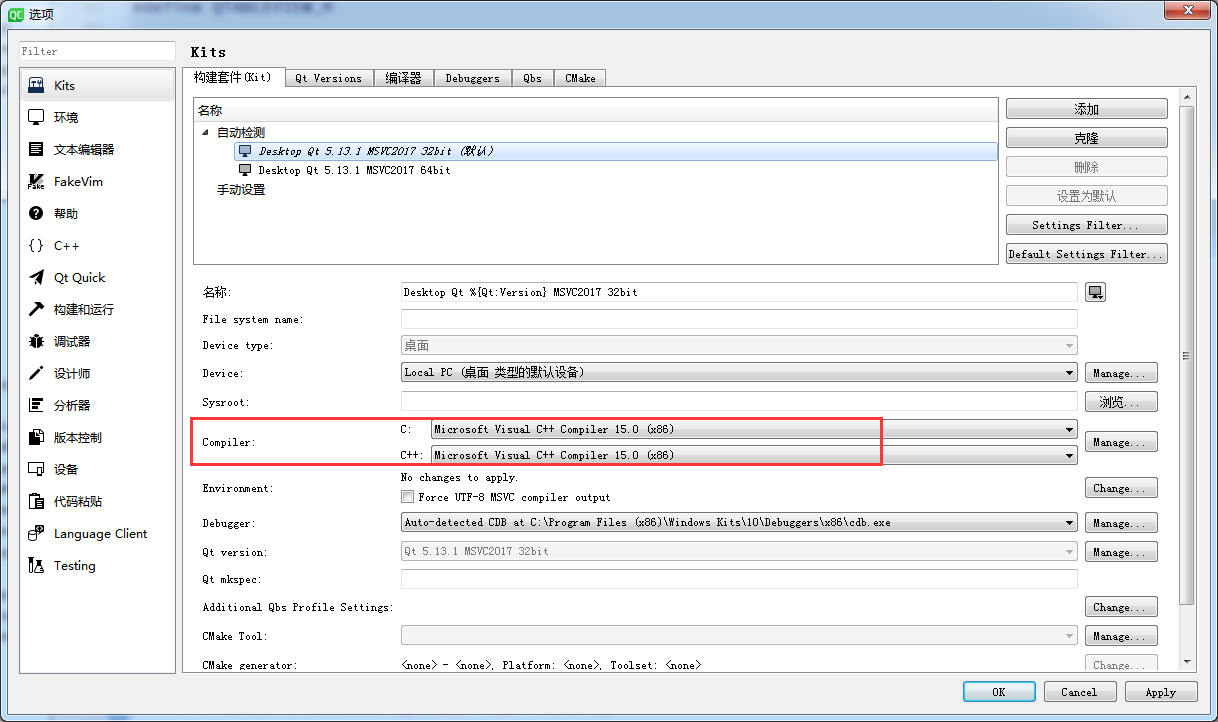
Task: Open the Device type dropdown
Action: 739,346
